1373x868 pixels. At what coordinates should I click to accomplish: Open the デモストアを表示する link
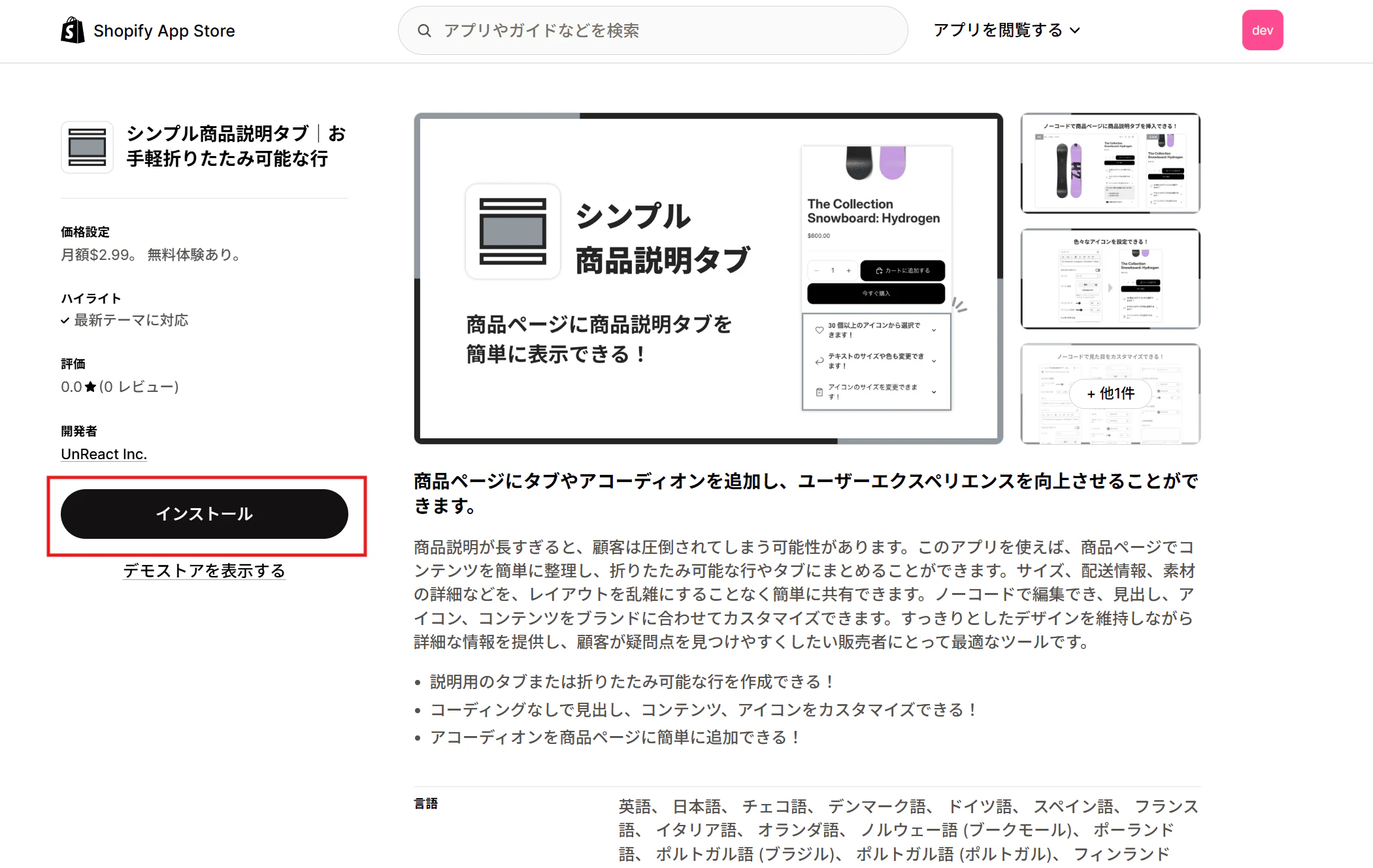205,571
